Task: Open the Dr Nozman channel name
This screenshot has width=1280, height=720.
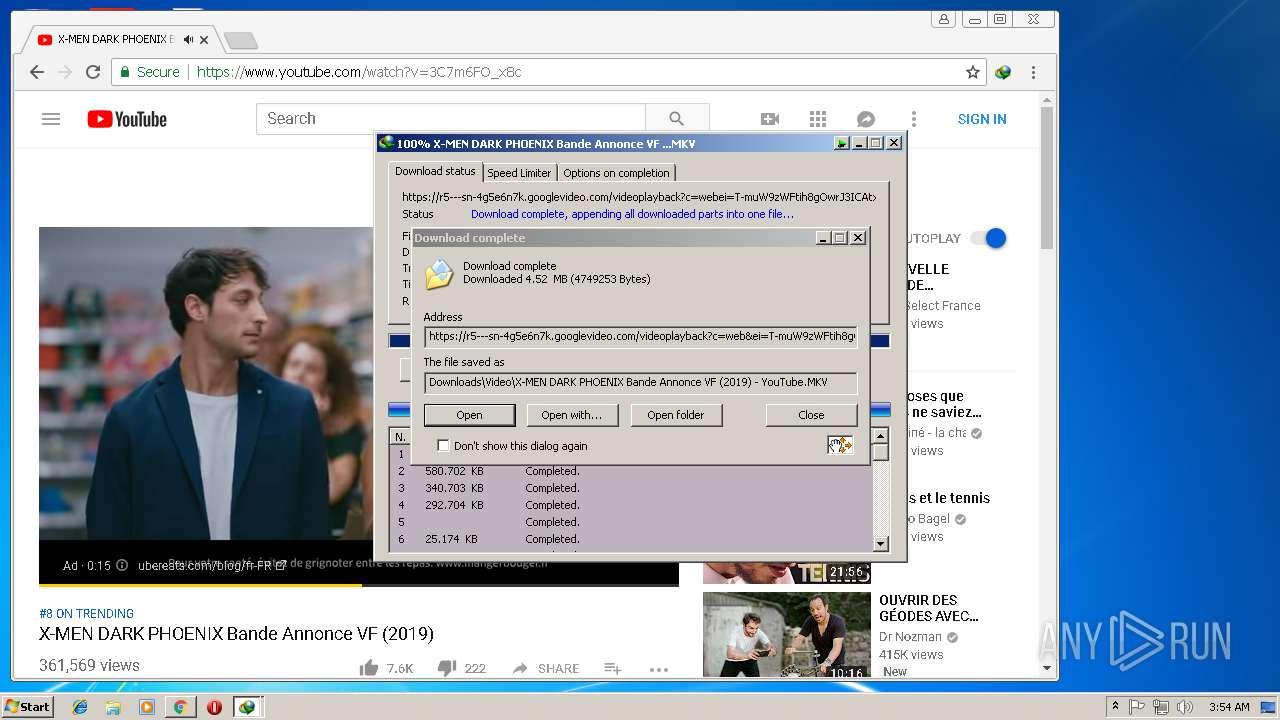Action: click(x=910, y=637)
